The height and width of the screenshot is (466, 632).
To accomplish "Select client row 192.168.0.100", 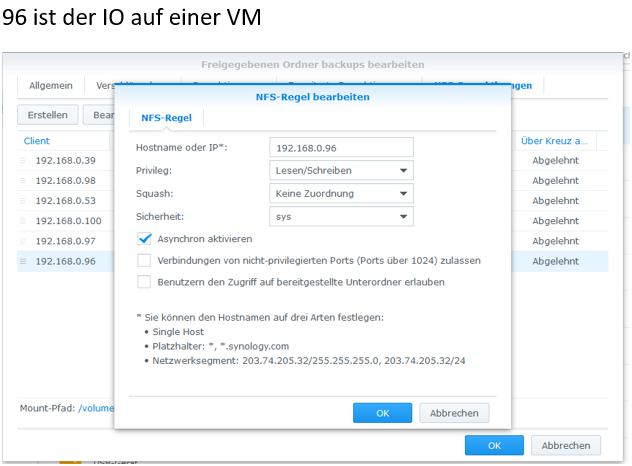I will point(66,221).
